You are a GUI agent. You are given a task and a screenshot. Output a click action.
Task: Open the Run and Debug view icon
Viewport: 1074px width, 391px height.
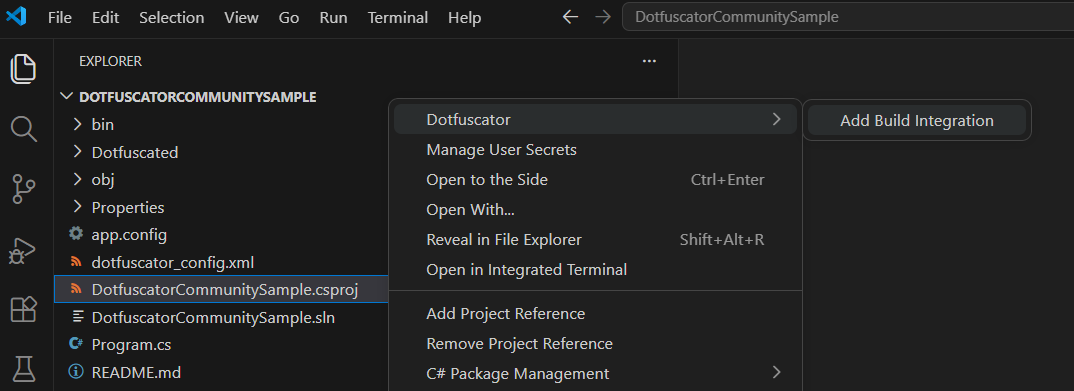[x=23, y=251]
